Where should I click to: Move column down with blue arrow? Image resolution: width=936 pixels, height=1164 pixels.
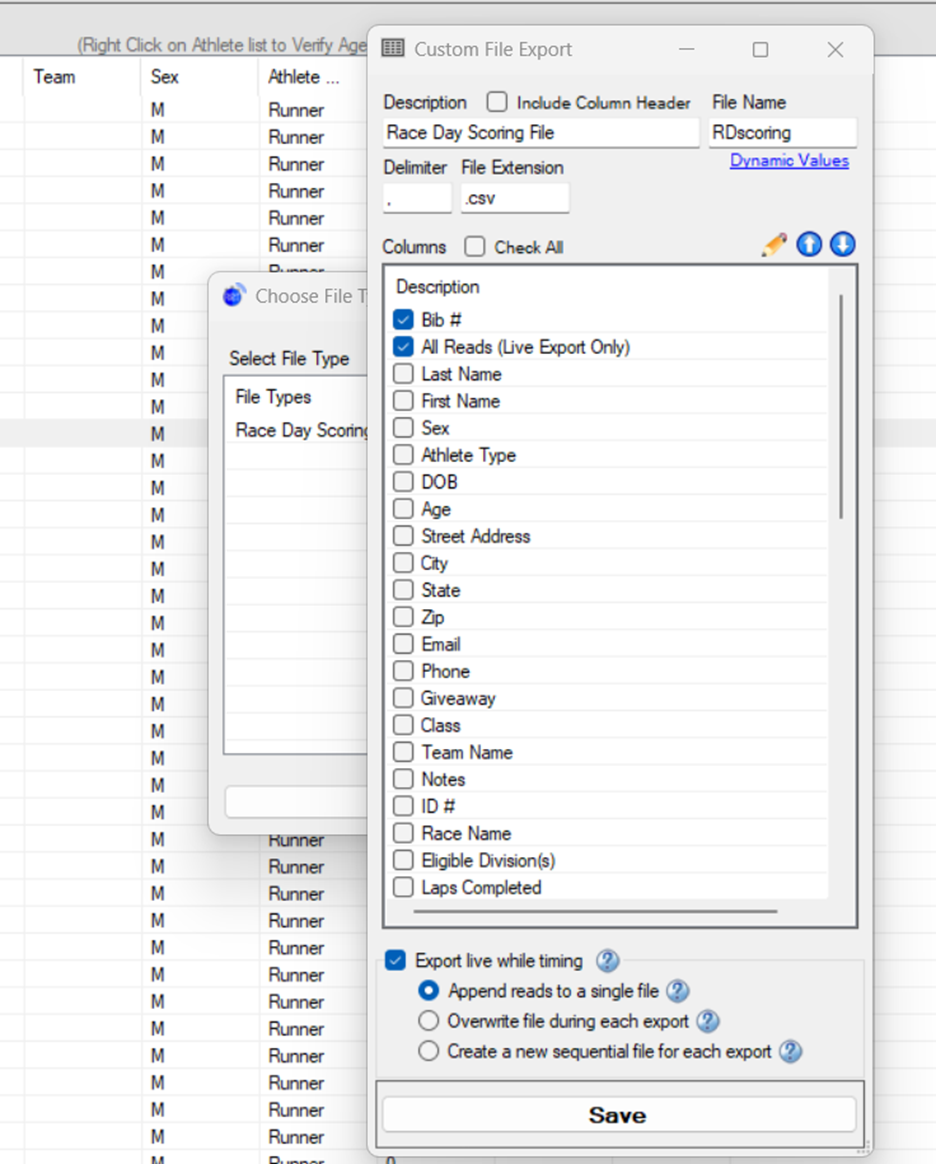(842, 244)
